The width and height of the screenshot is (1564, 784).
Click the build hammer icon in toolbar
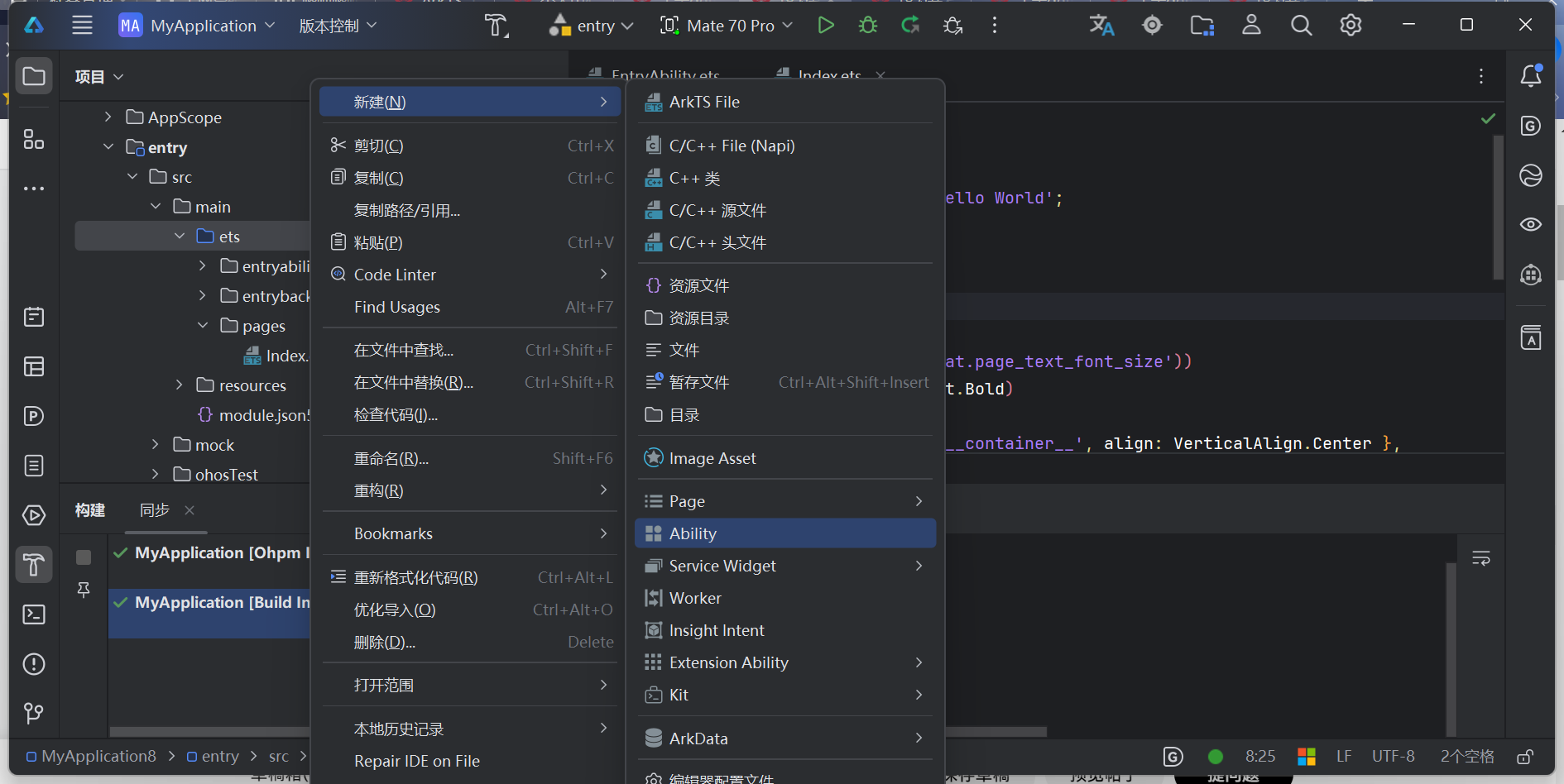click(497, 26)
